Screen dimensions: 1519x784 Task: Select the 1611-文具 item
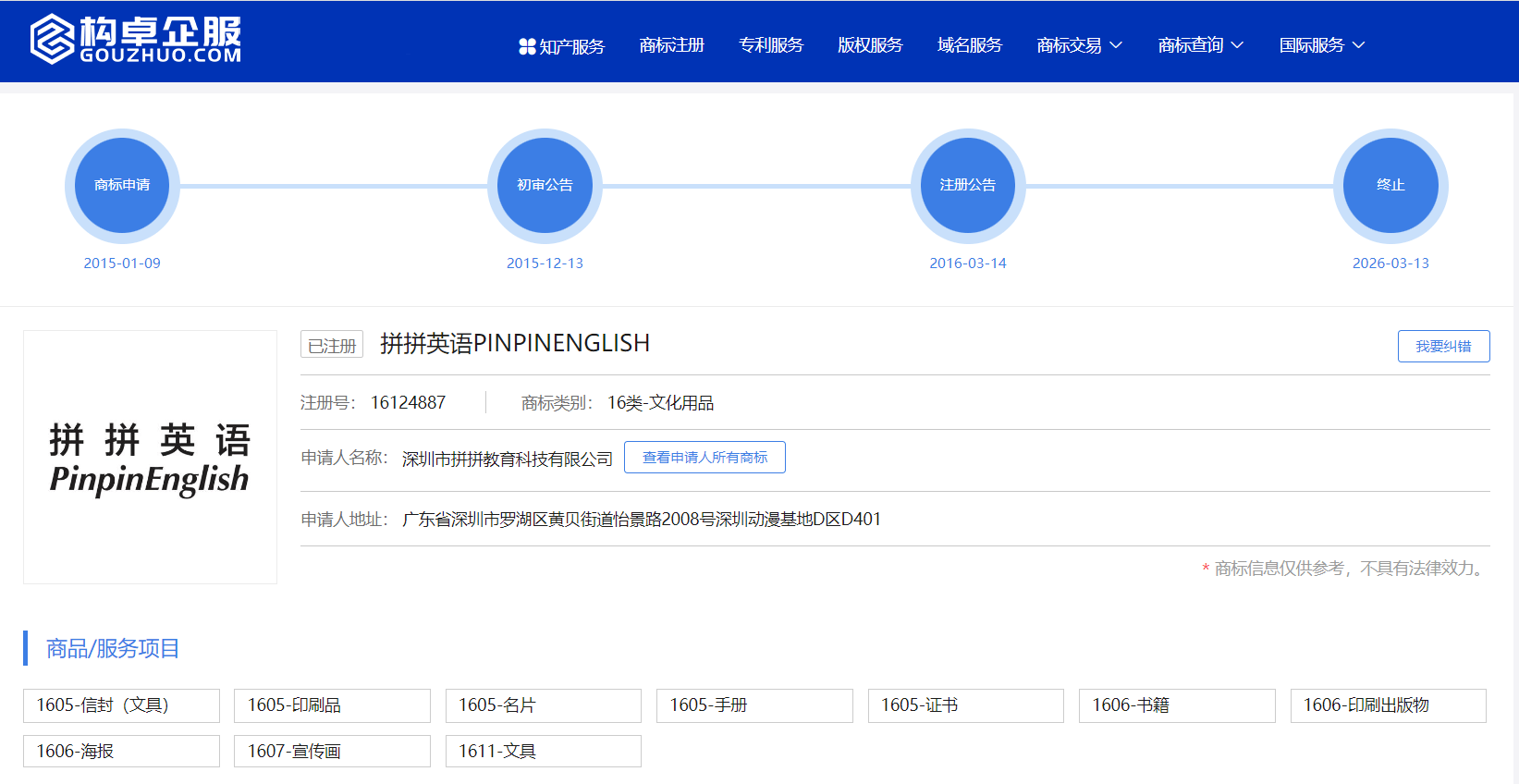pos(544,751)
